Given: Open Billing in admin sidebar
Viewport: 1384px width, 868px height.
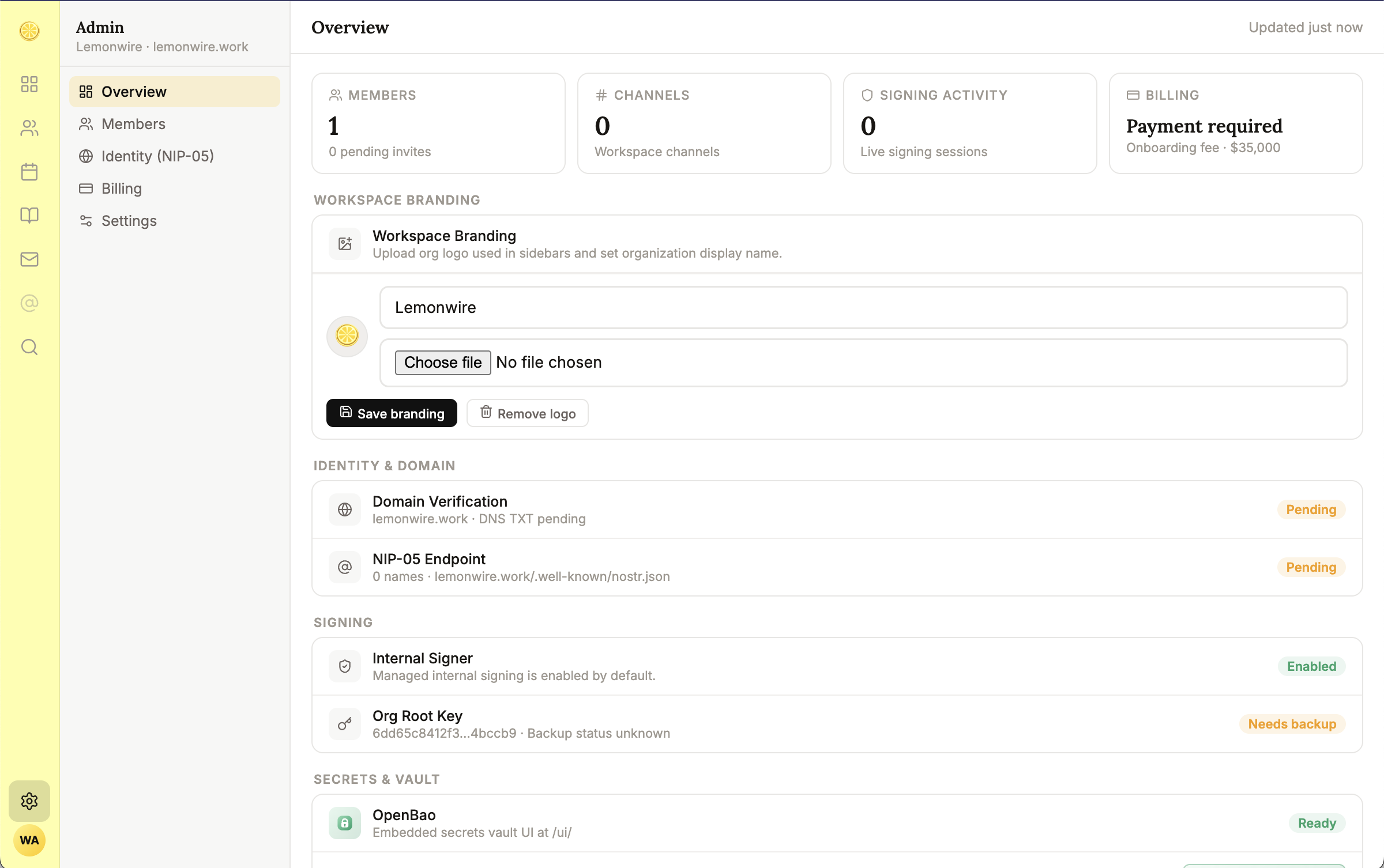Looking at the screenshot, I should (175, 188).
